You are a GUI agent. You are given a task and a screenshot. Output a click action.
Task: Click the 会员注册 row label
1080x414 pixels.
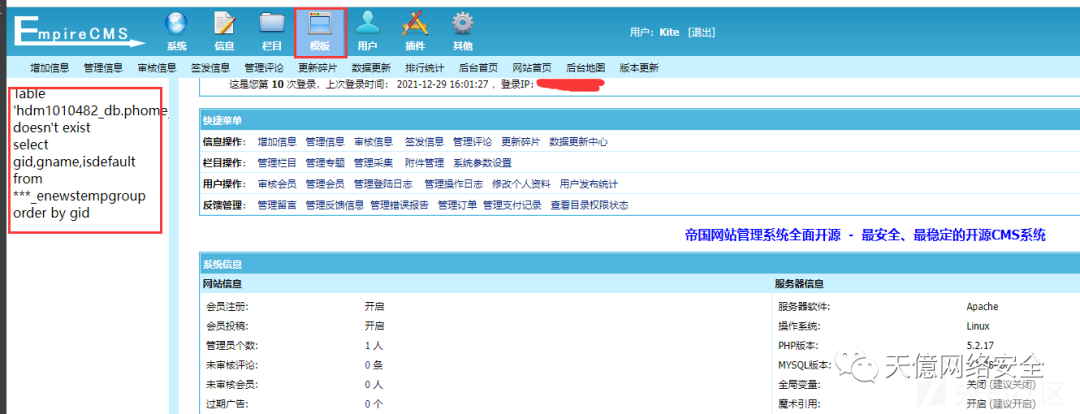click(x=226, y=307)
